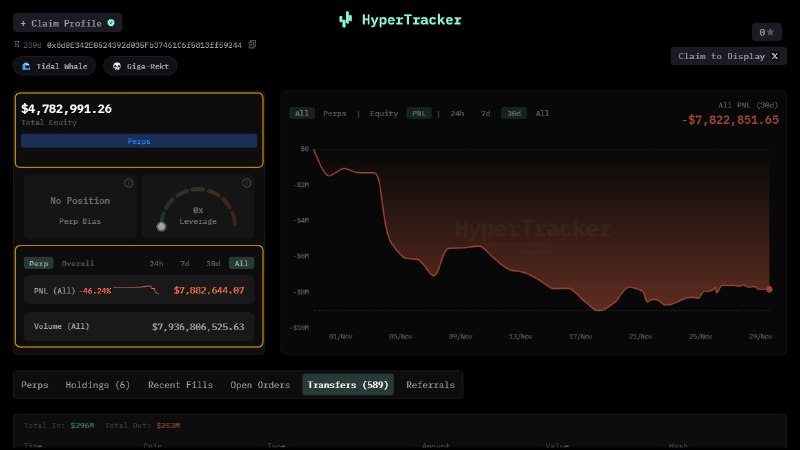Click the skull icon on Giga-Rekt tag

tap(117, 66)
